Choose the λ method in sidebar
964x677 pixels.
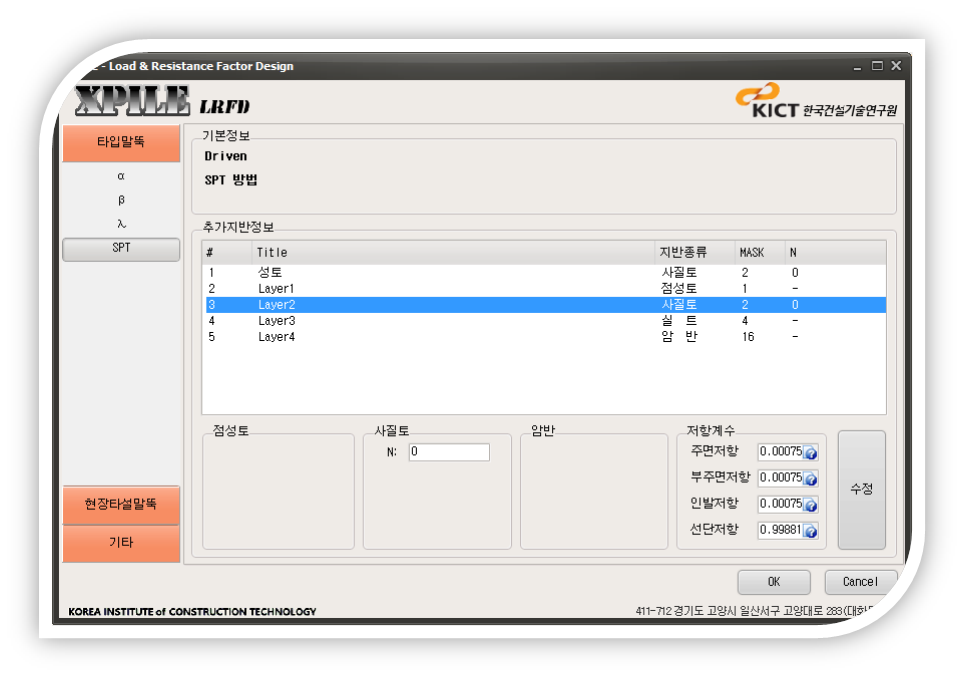(121, 224)
